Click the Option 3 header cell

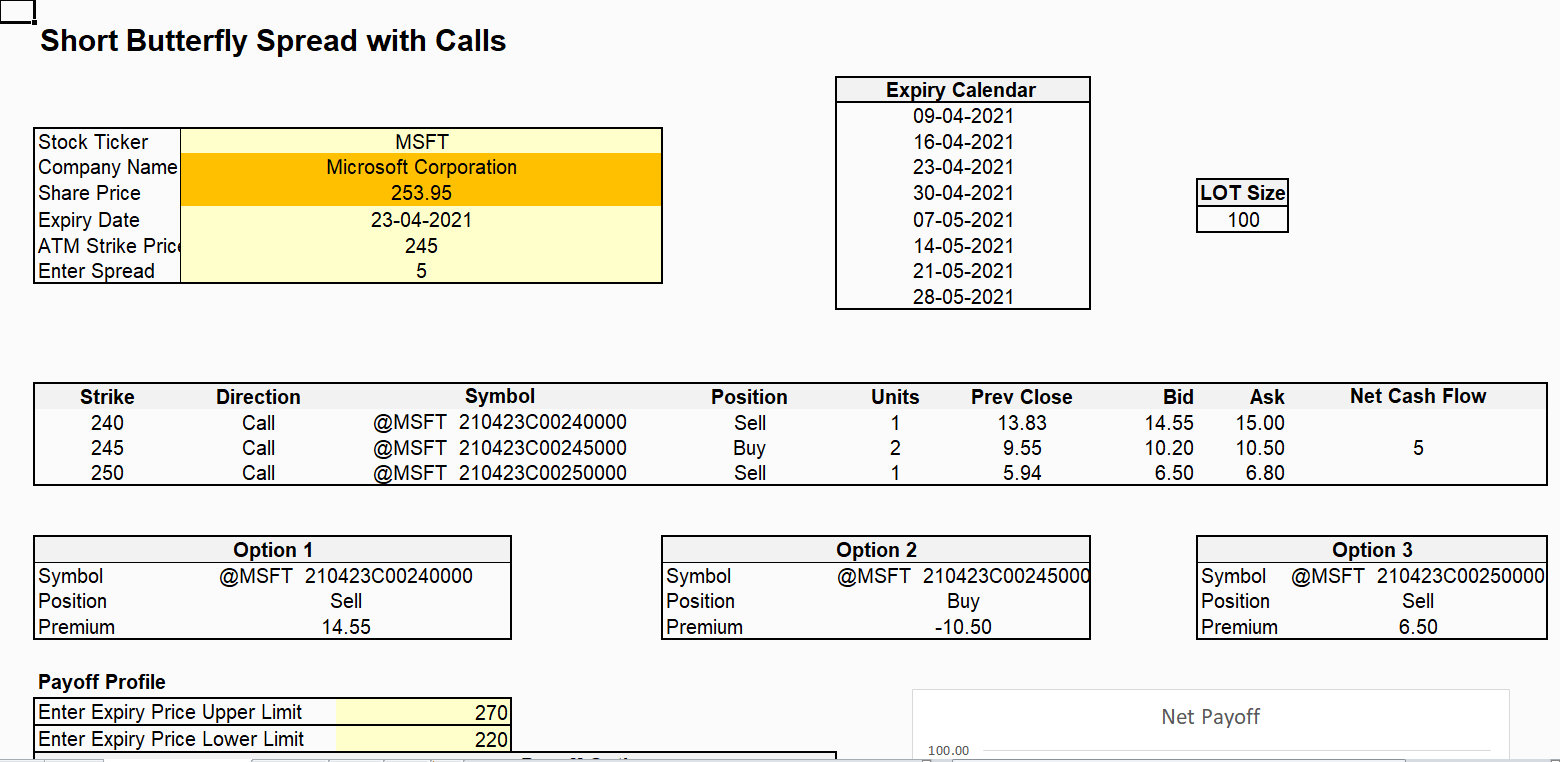(1371, 550)
